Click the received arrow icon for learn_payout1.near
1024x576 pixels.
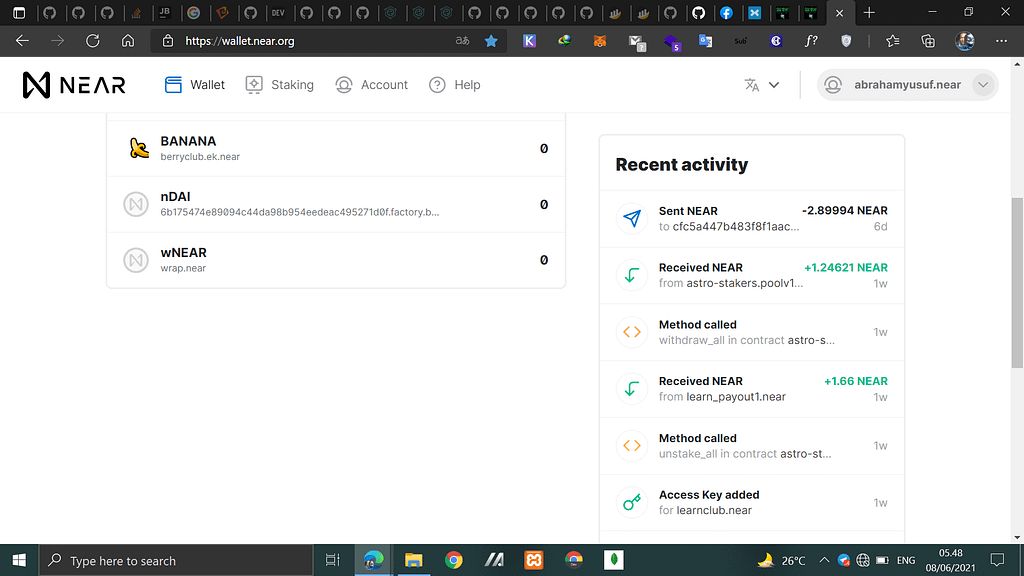click(x=632, y=389)
